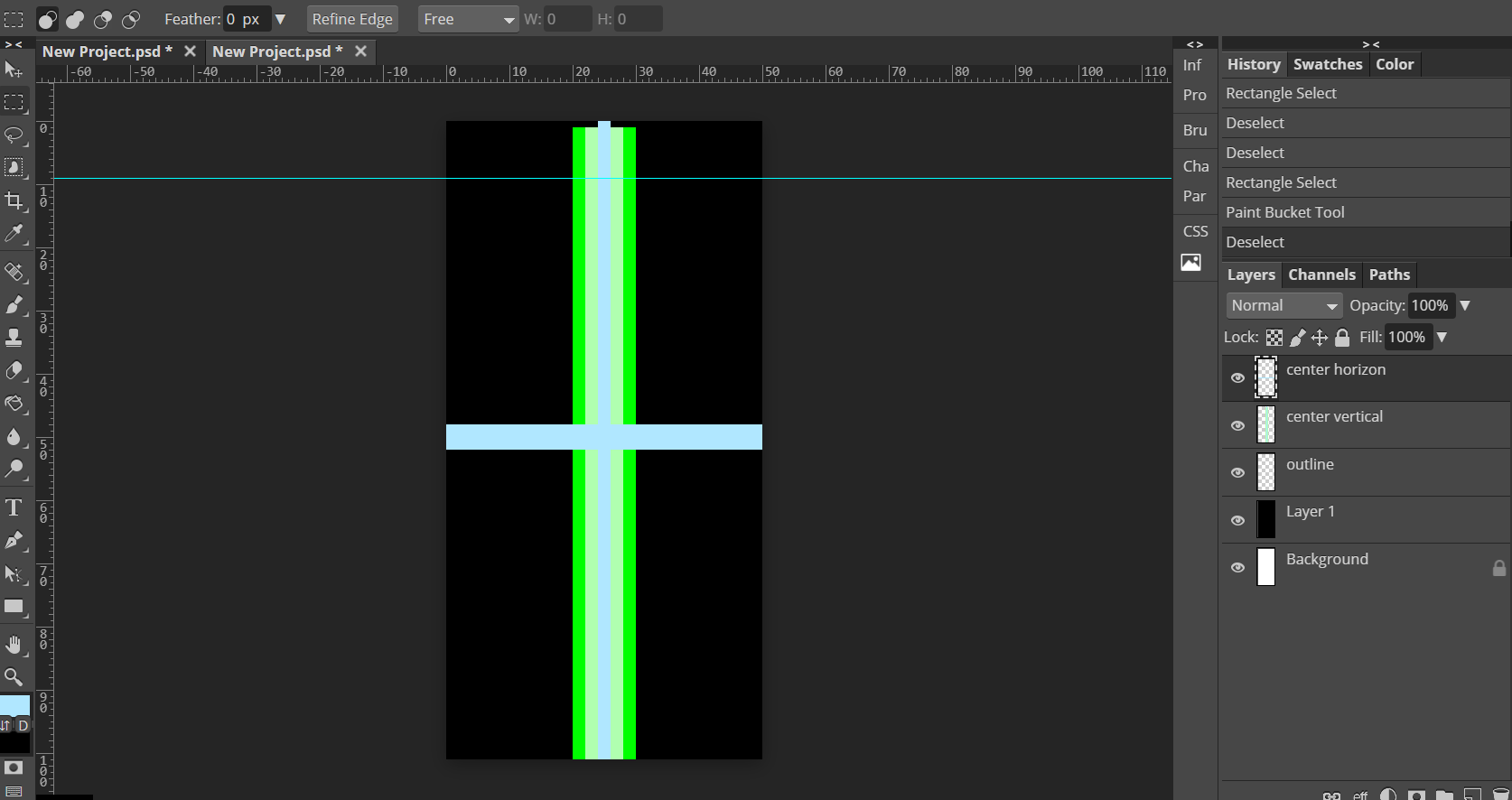Image resolution: width=1512 pixels, height=800 pixels.
Task: Select the Rectangle Select tool in toolbar
Action: click(14, 102)
